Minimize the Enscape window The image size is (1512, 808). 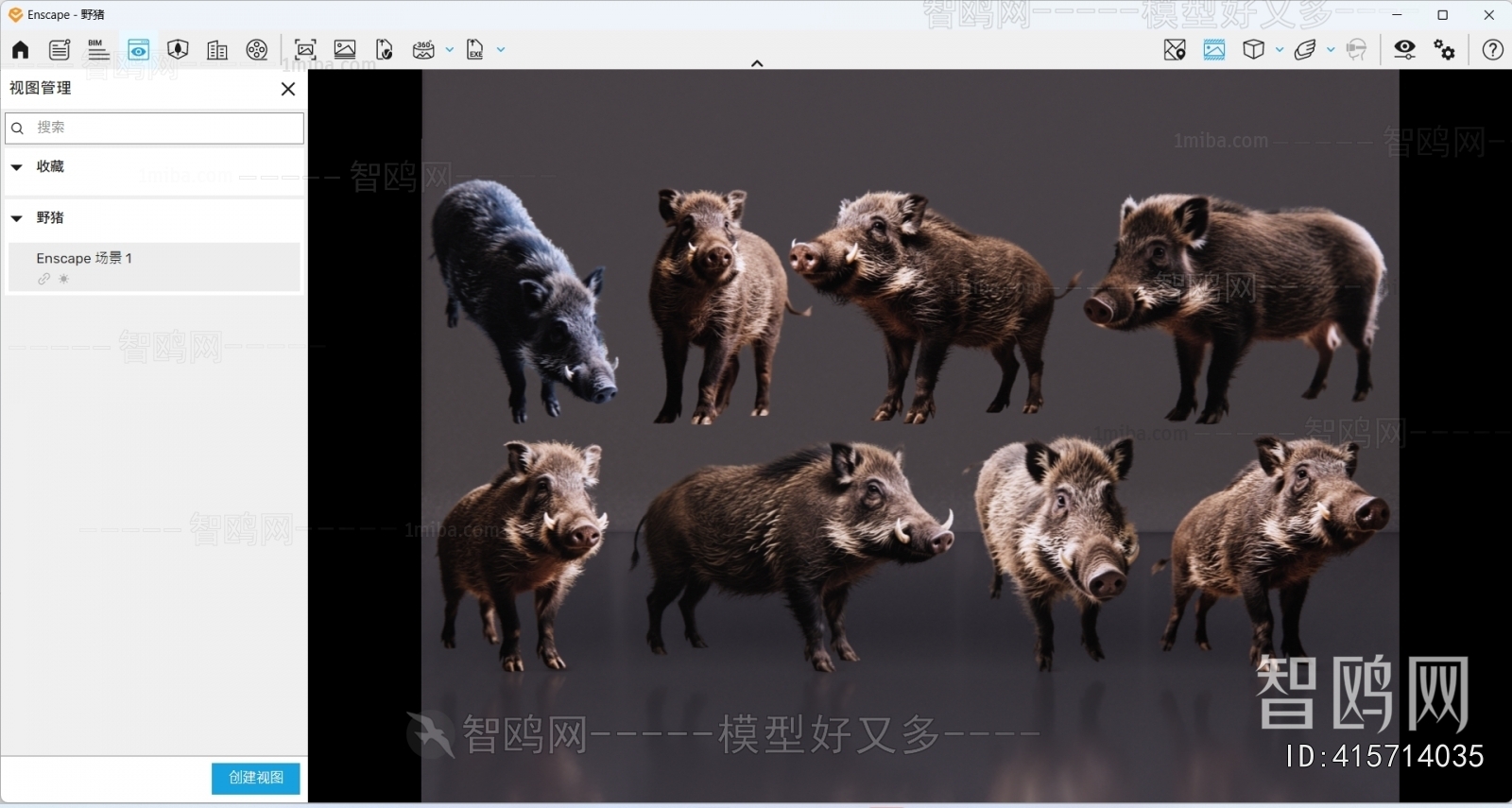[1398, 14]
